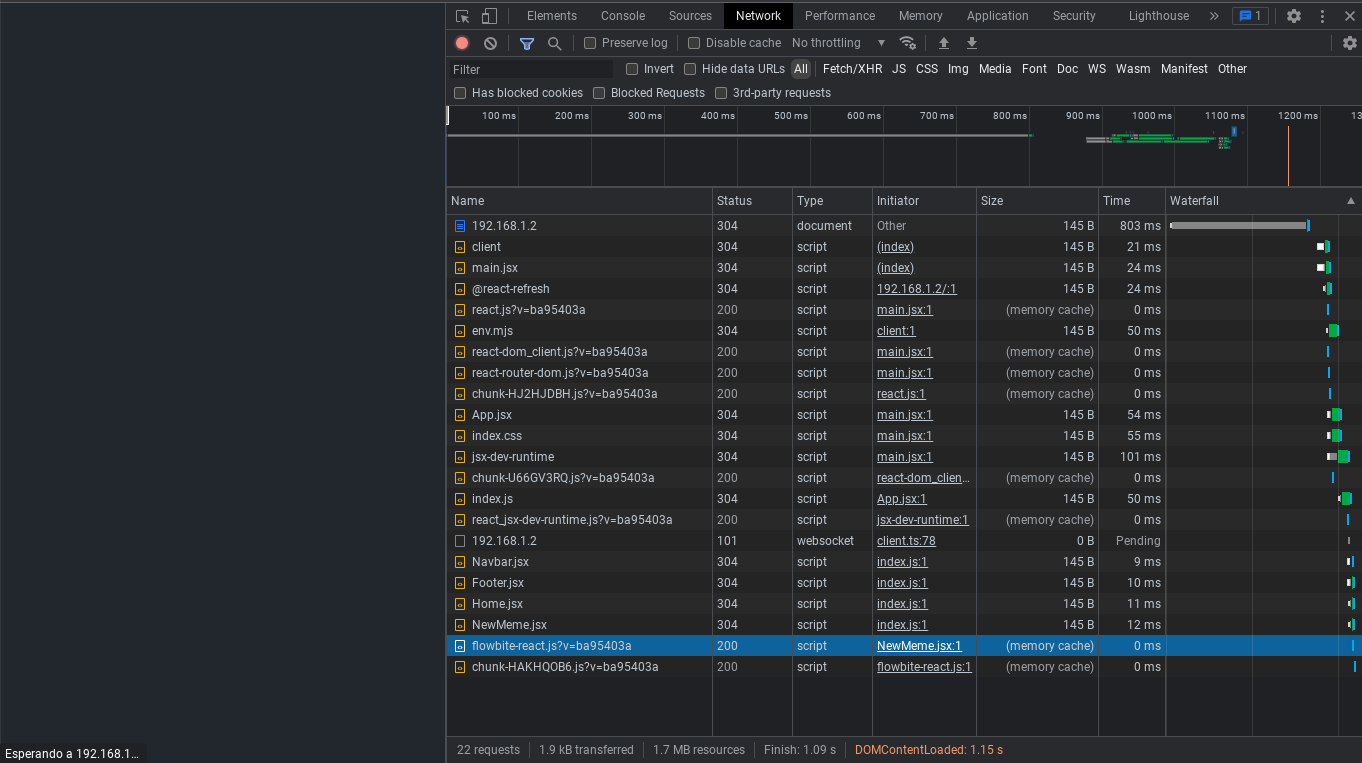Clear the network log with the block icon
Image resolution: width=1362 pixels, height=763 pixels.
pyautogui.click(x=489, y=43)
